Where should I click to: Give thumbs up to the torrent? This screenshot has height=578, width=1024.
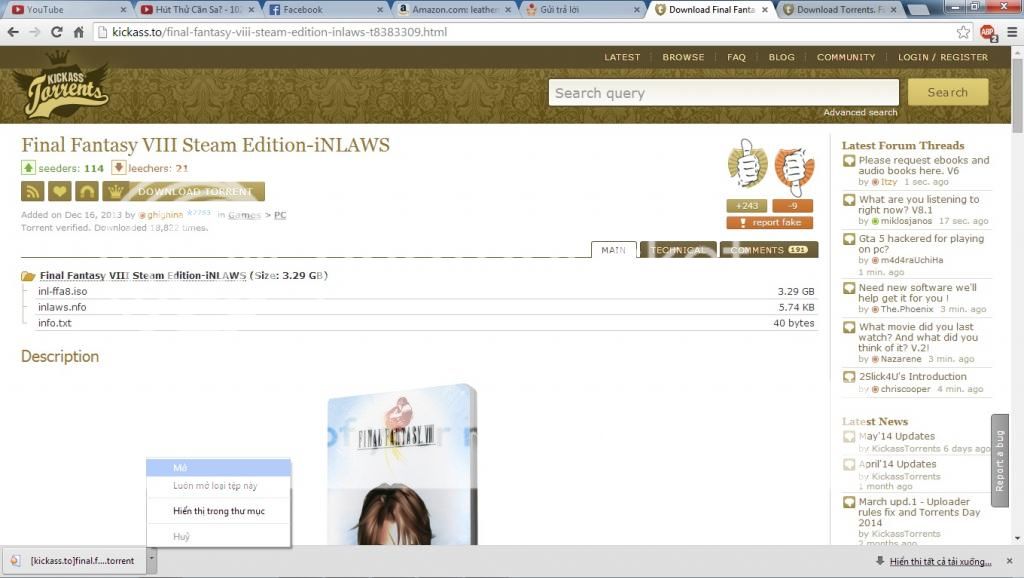(747, 163)
